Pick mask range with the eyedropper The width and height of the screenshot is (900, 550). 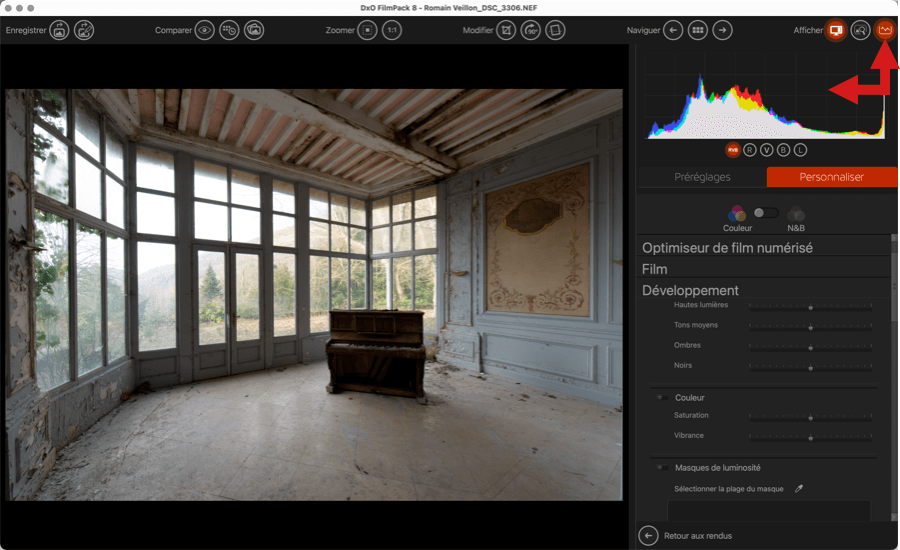coord(798,489)
